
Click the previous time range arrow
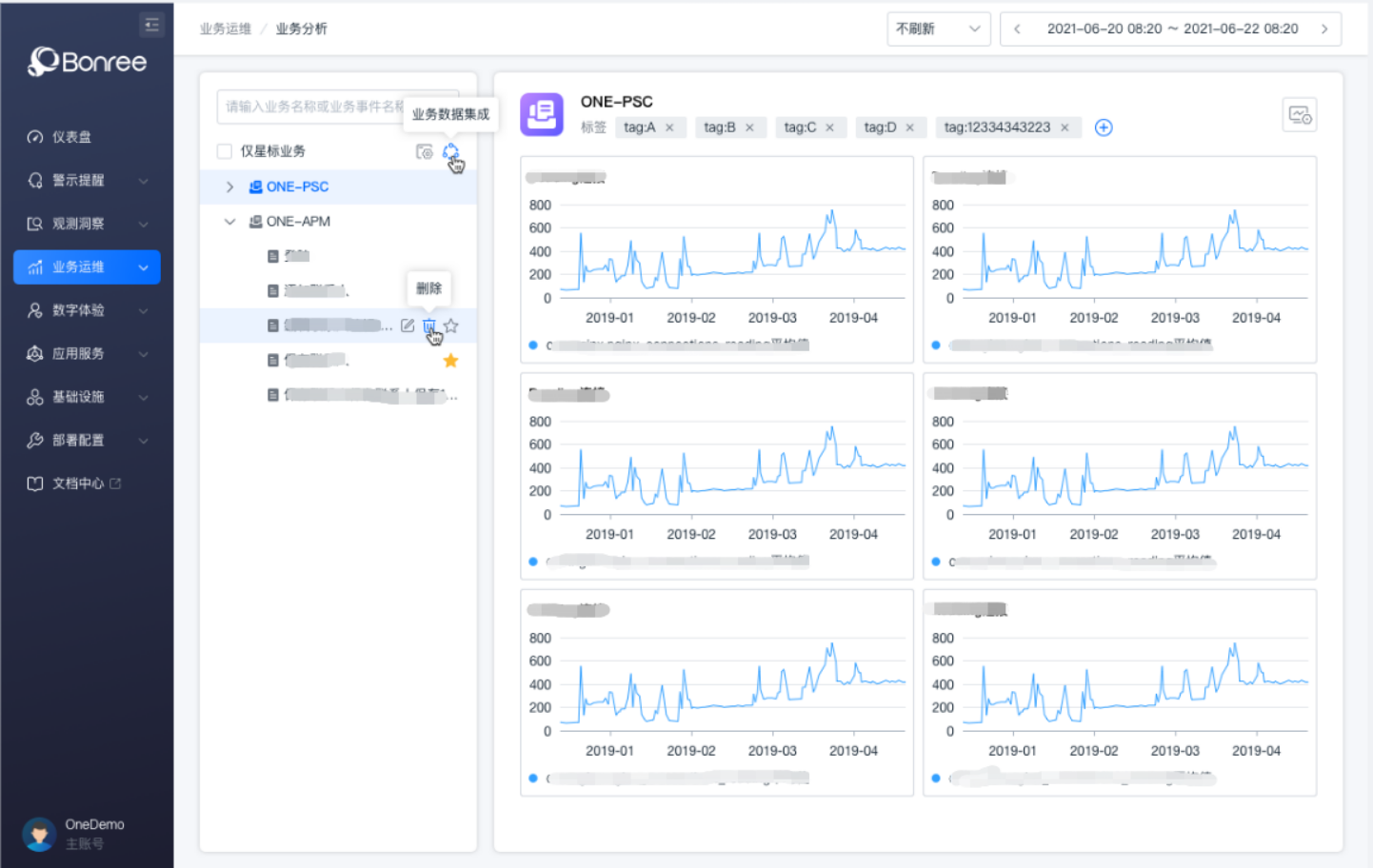click(1018, 29)
